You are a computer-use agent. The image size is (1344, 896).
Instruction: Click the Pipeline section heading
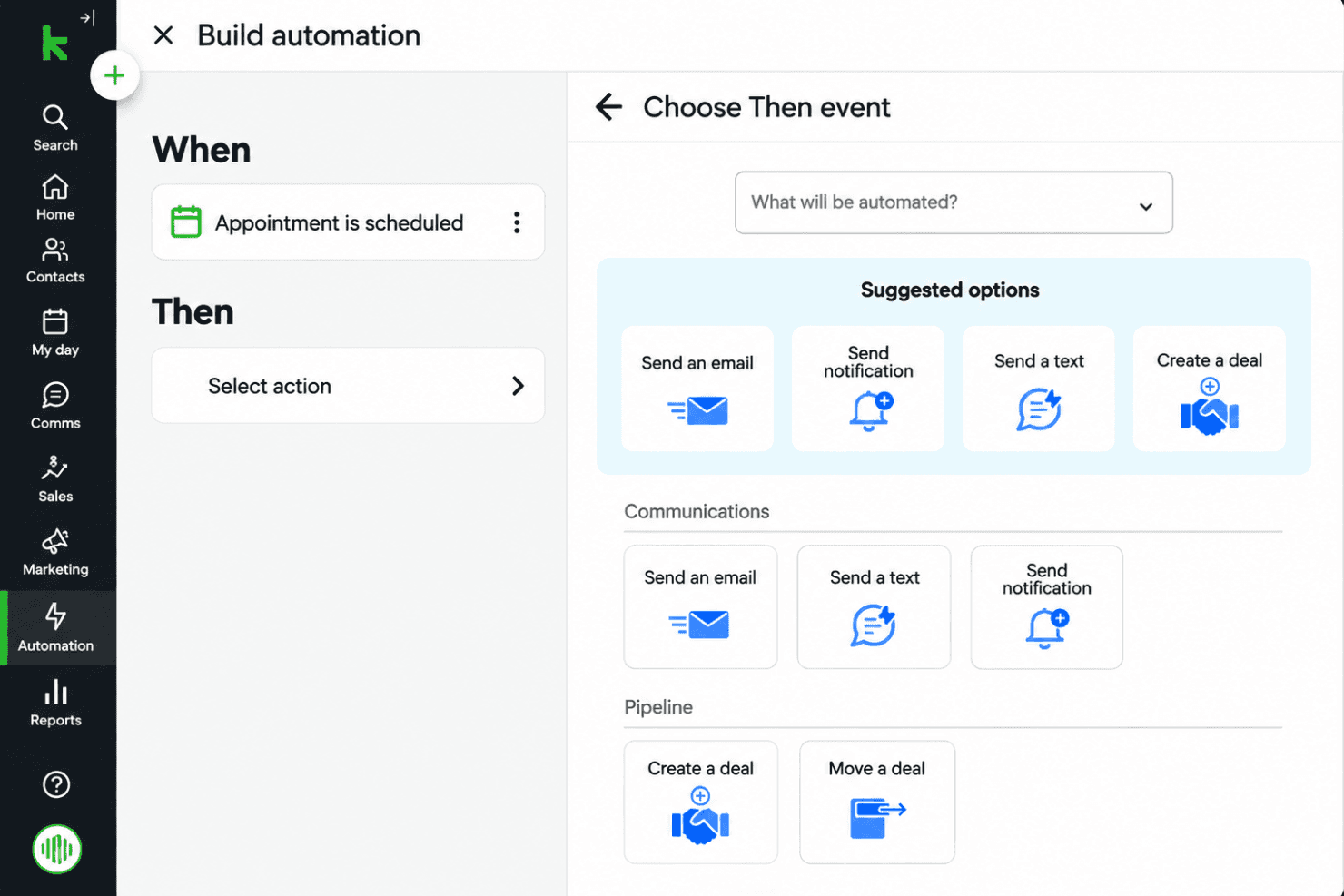(x=658, y=707)
